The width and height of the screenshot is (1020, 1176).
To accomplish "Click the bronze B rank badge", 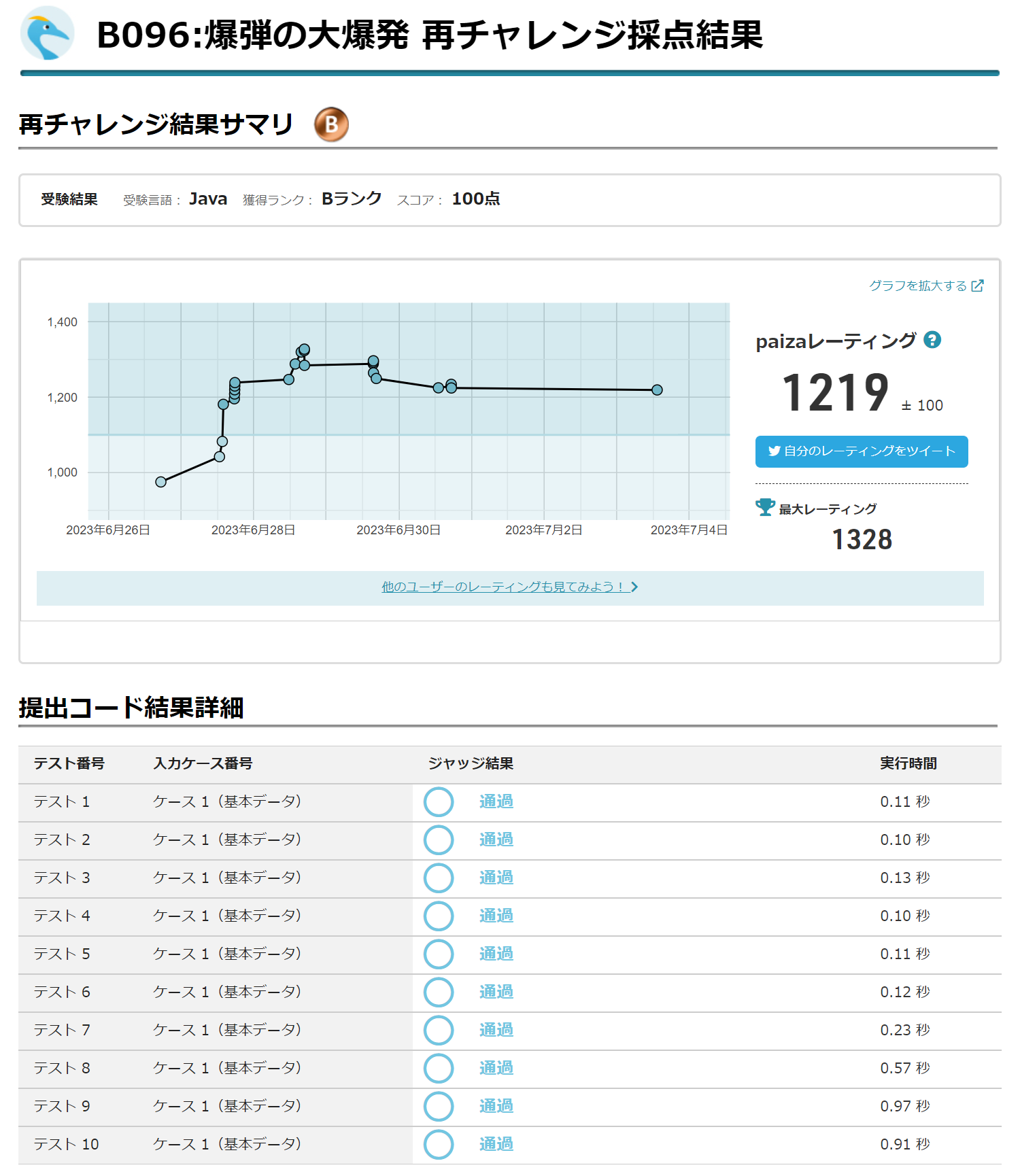I will pos(331,124).
